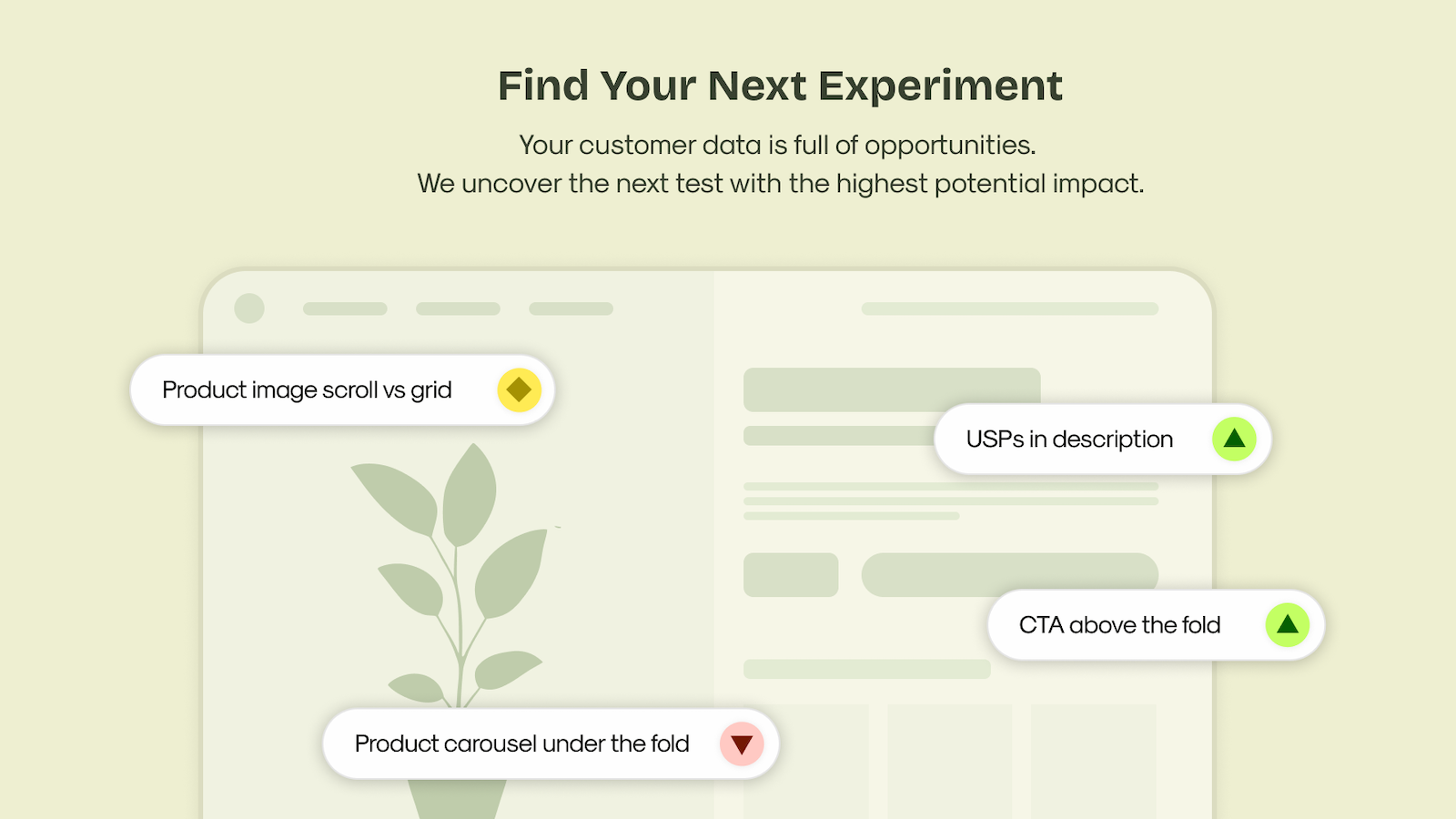Click the second nav placeholder bar
Image resolution: width=1456 pixels, height=819 pixels.
tap(458, 308)
